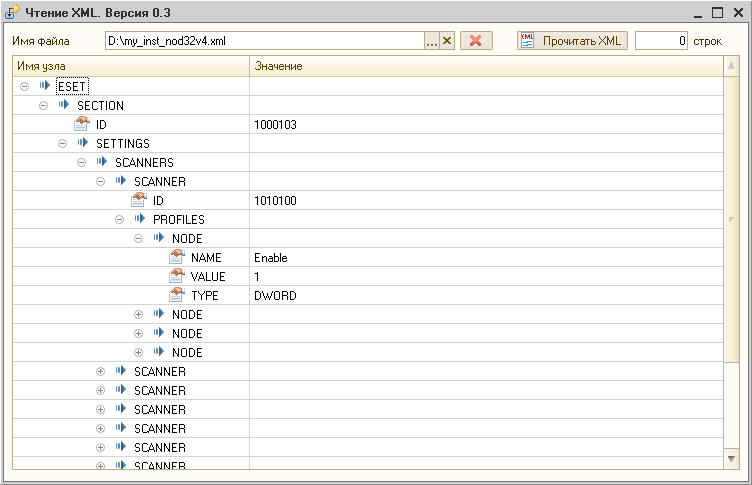The image size is (752, 485).
Task: Click the attribute icon beside TYPE
Action: point(177,295)
